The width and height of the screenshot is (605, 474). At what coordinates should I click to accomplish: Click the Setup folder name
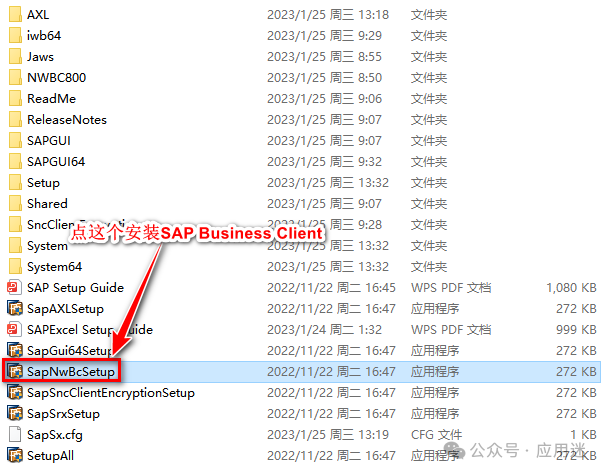[43, 183]
